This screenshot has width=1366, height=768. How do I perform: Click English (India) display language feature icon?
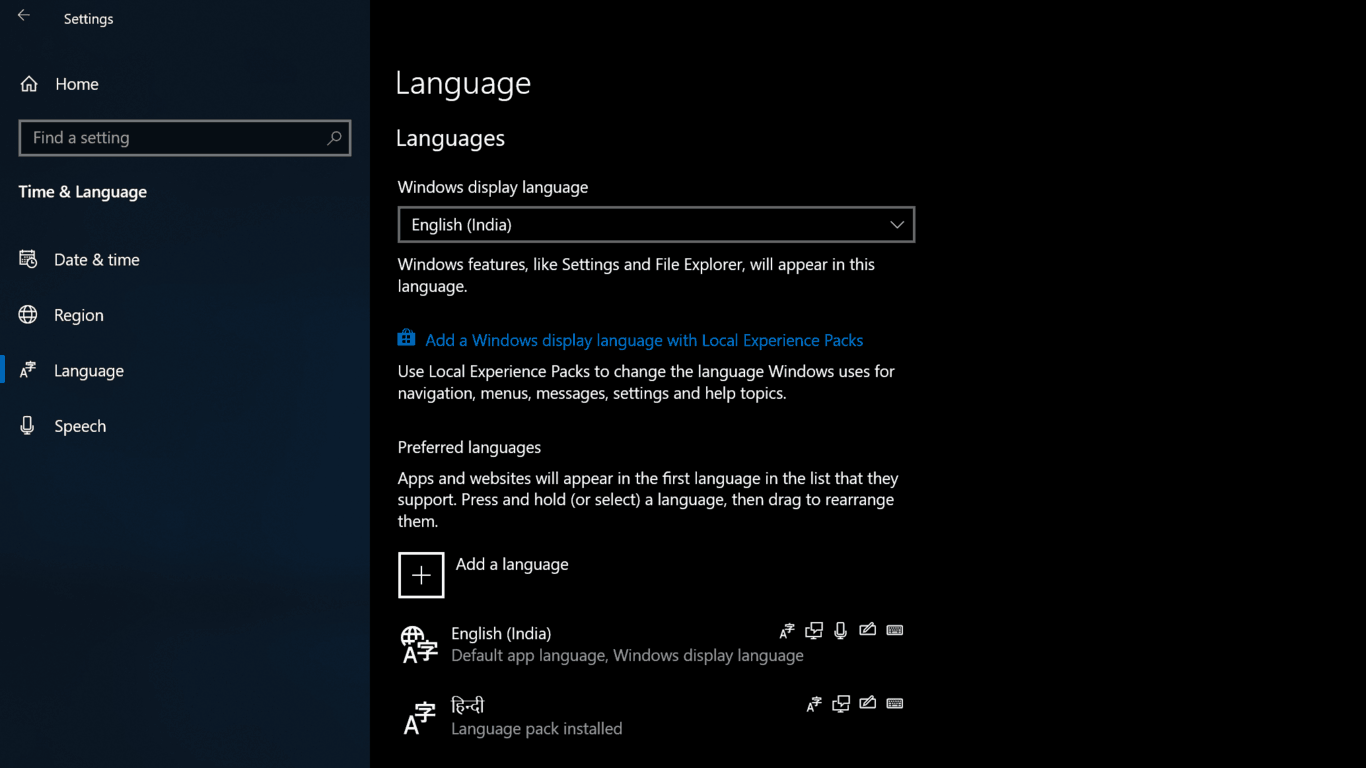(x=787, y=631)
